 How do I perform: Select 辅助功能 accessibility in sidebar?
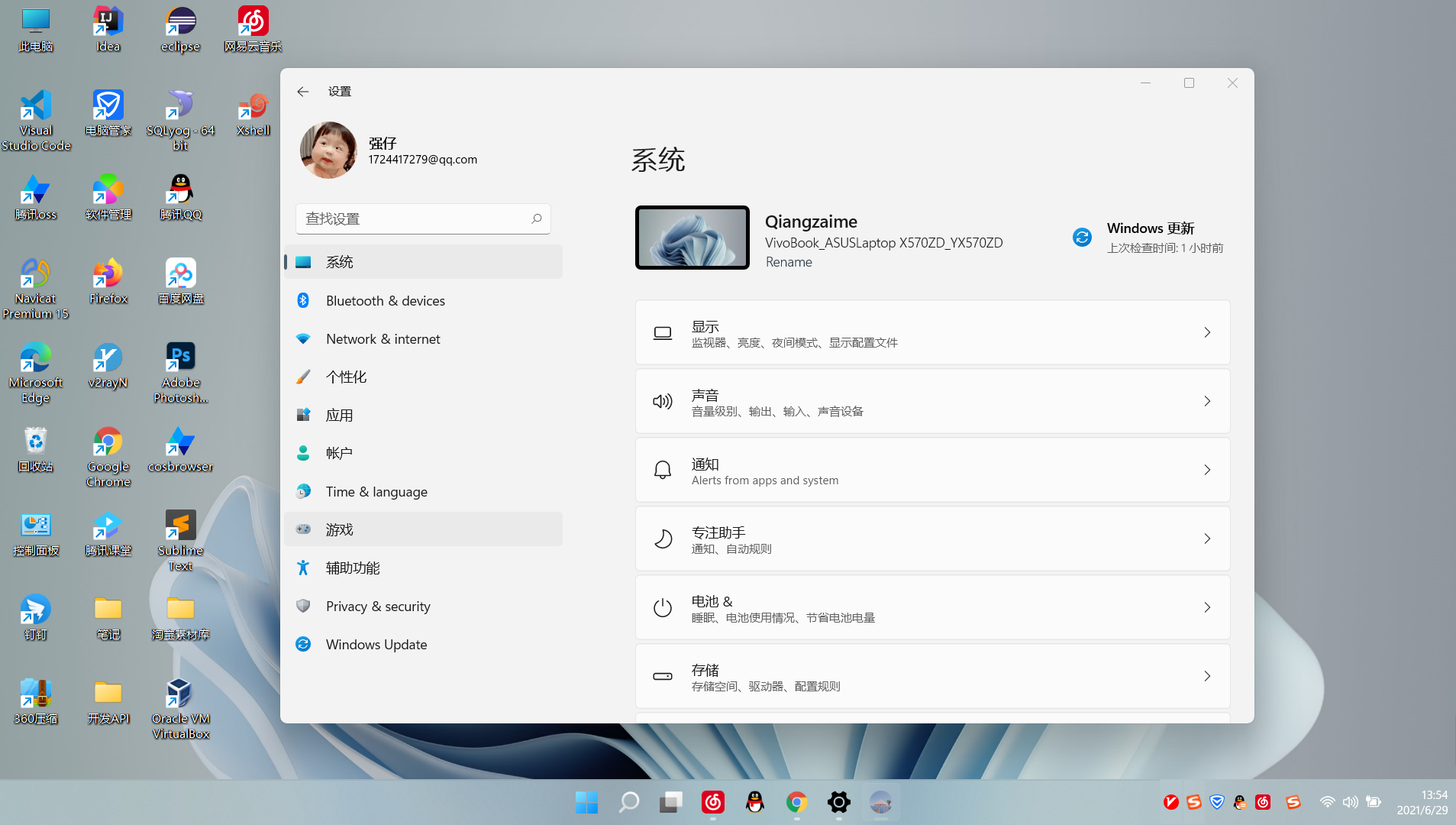pos(353,568)
